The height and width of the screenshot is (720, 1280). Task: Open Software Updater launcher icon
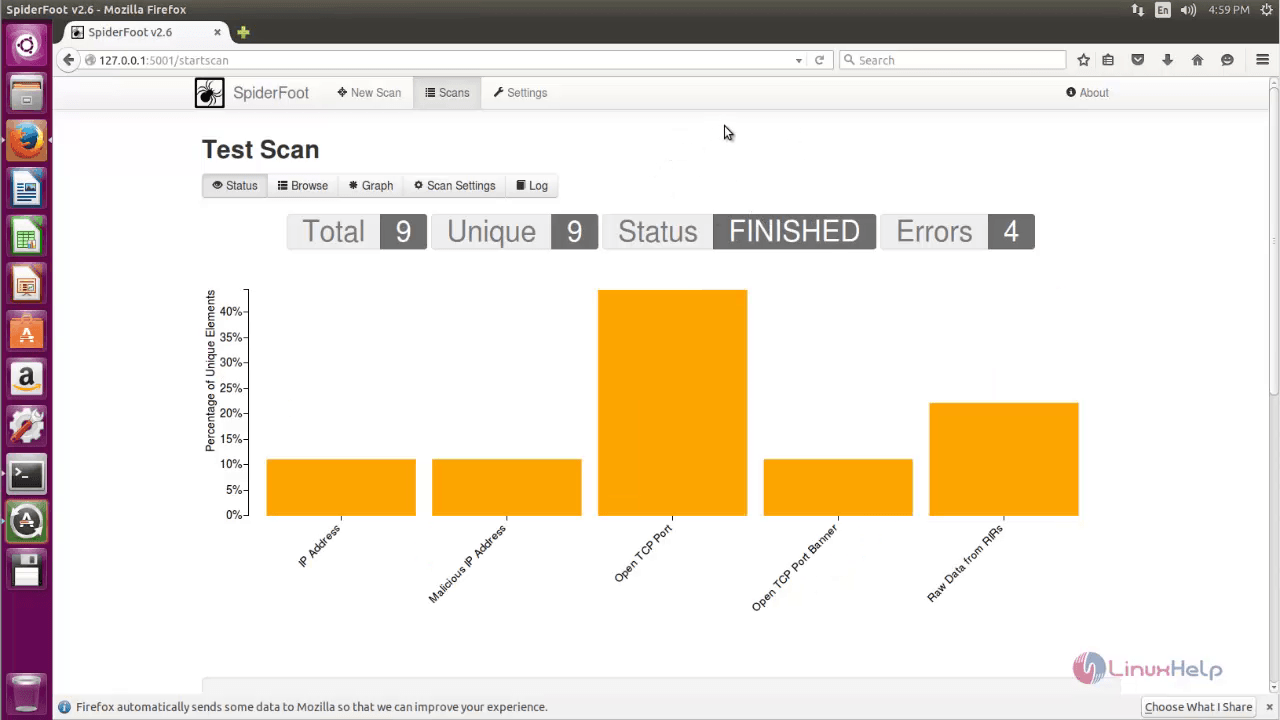pos(26,522)
